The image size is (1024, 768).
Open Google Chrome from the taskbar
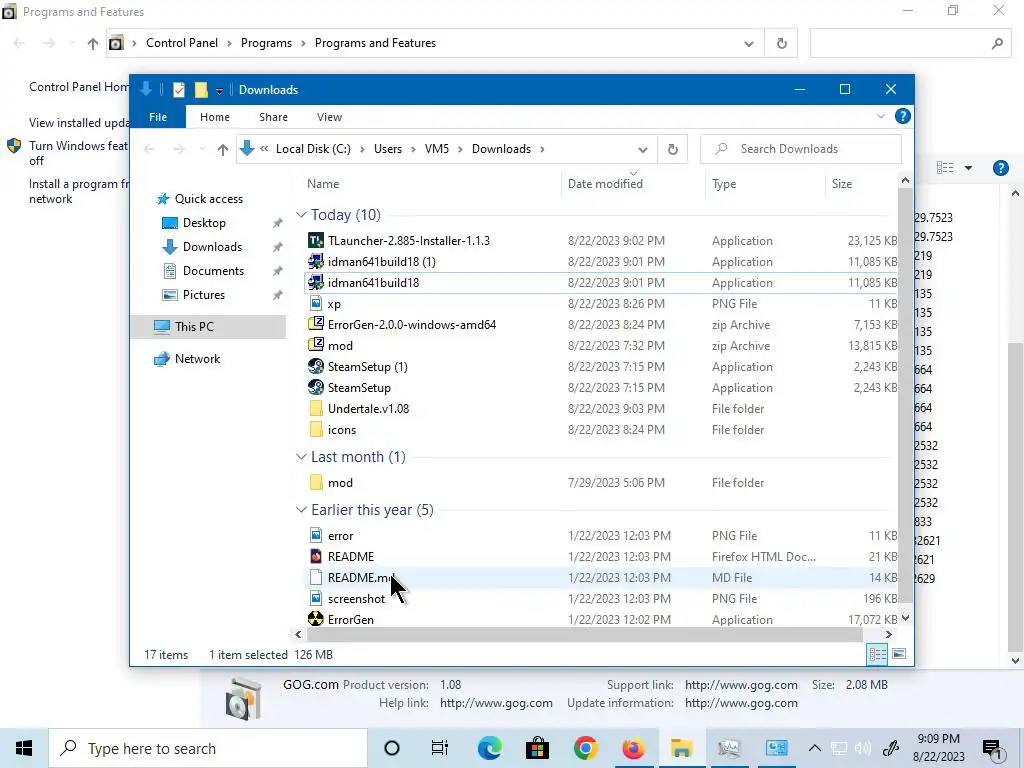(586, 748)
